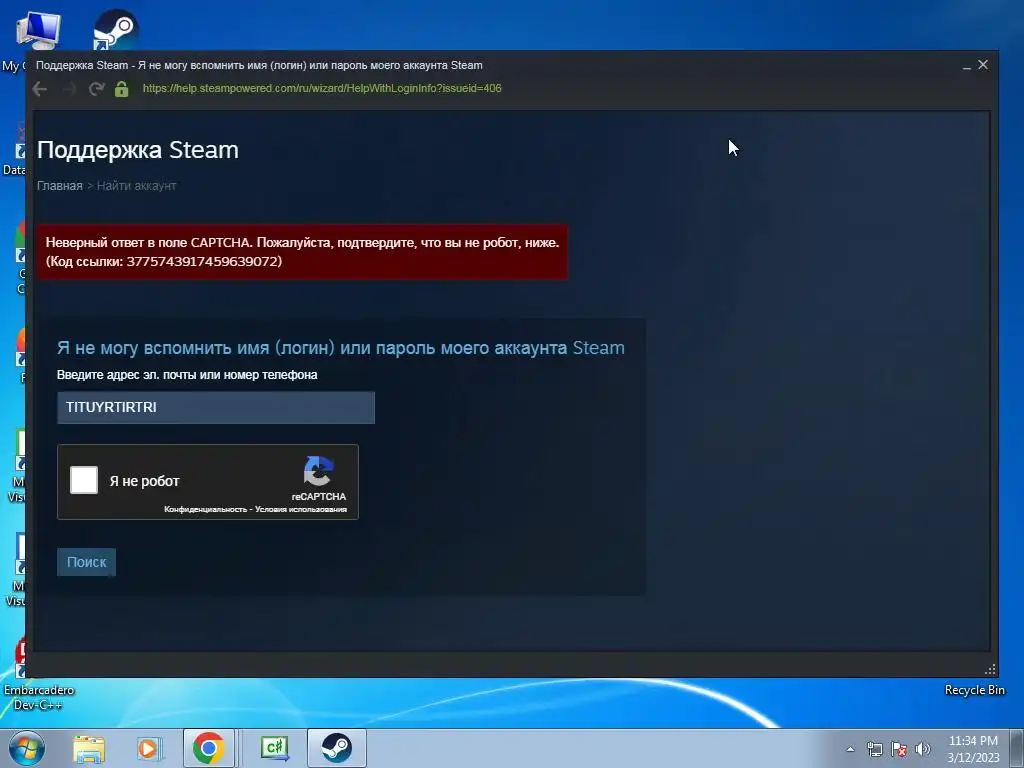Open the Windows Start menu

[x=27, y=748]
